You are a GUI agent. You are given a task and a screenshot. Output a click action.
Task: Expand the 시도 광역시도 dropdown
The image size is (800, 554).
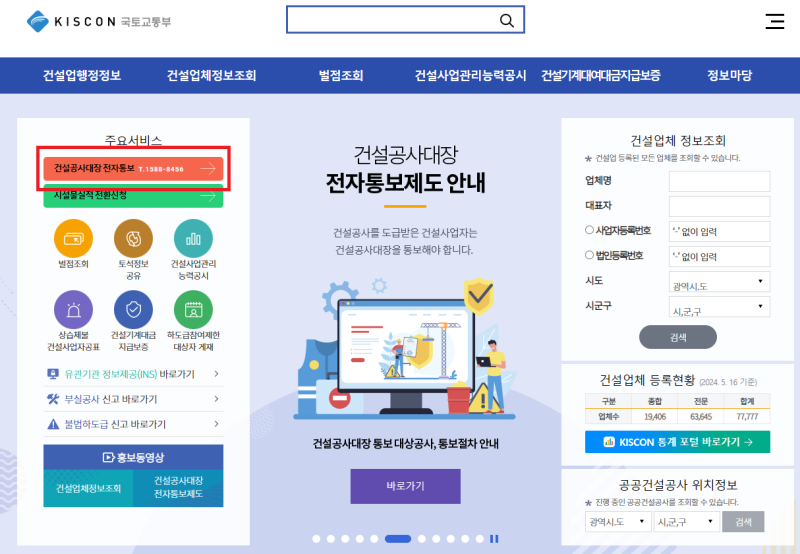point(719,282)
